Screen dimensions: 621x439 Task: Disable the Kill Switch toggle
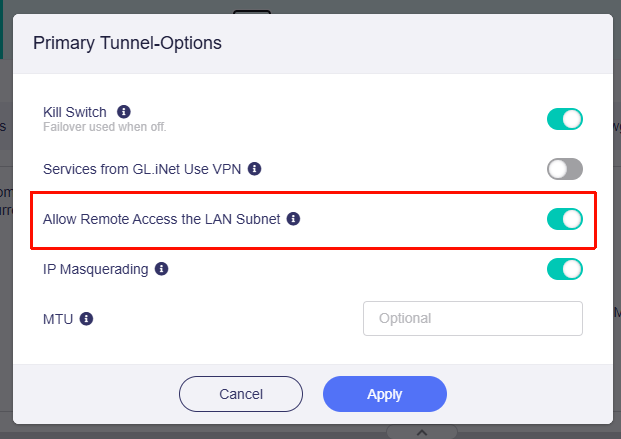tap(564, 119)
